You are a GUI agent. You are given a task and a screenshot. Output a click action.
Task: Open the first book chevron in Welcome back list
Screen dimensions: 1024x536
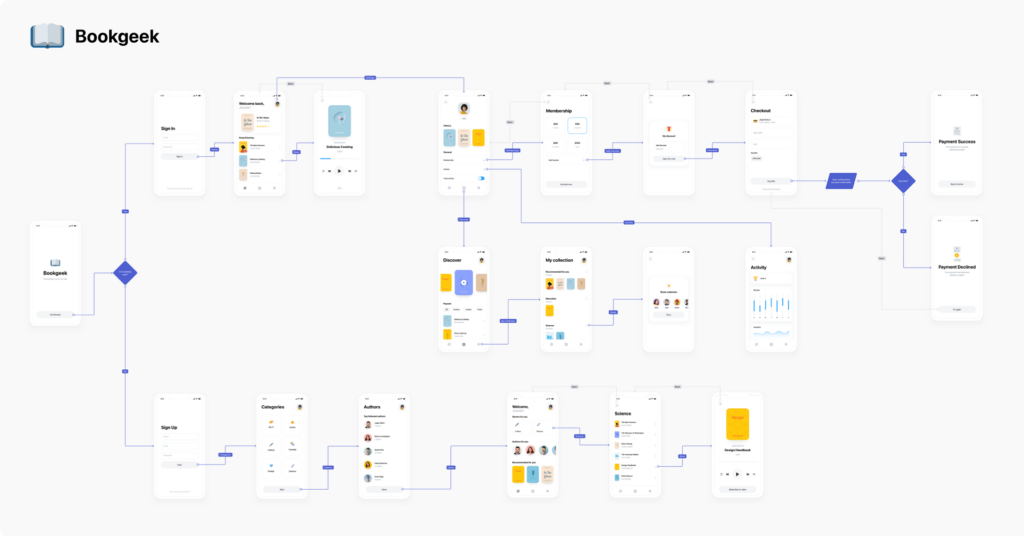click(281, 145)
